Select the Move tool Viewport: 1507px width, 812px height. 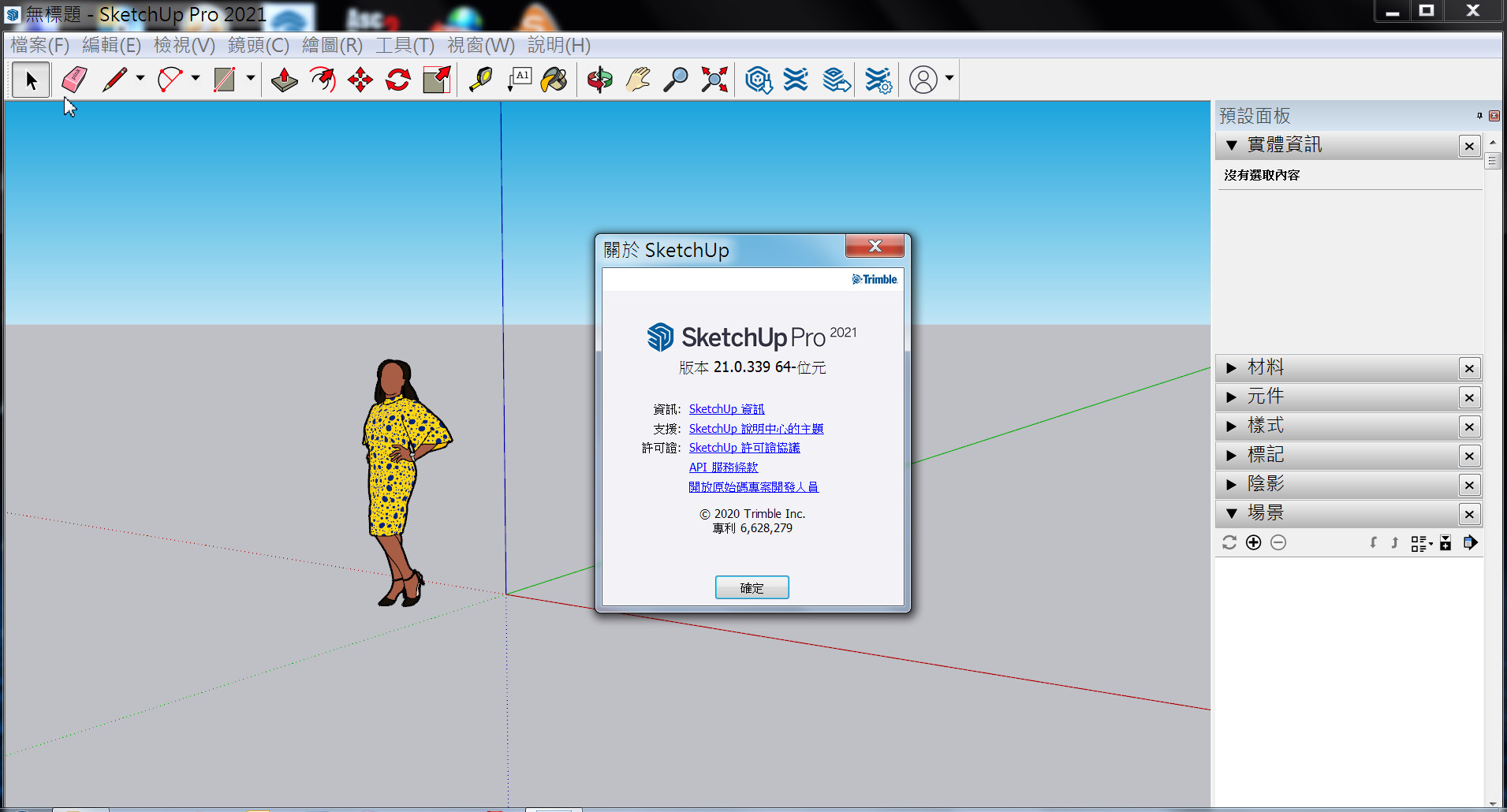click(360, 80)
